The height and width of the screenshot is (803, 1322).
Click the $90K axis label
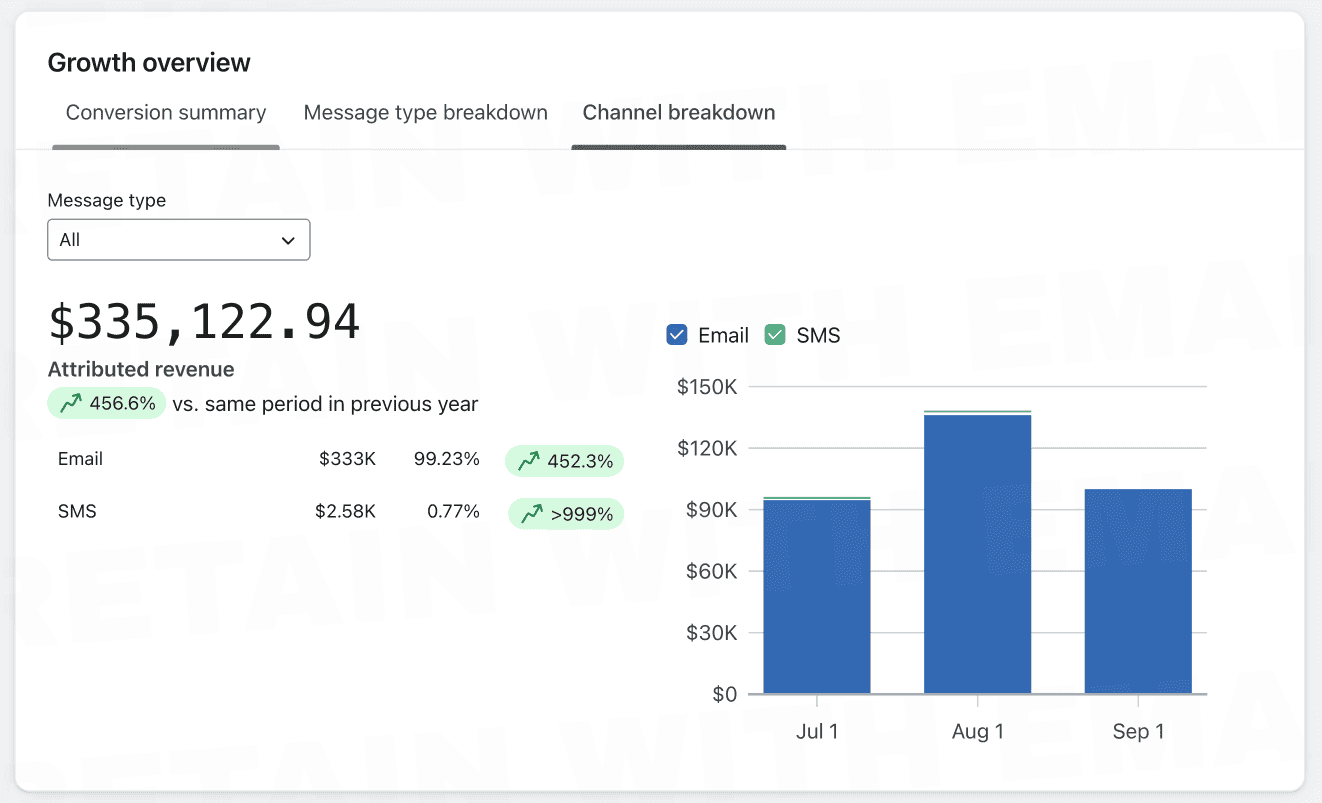pyautogui.click(x=711, y=509)
